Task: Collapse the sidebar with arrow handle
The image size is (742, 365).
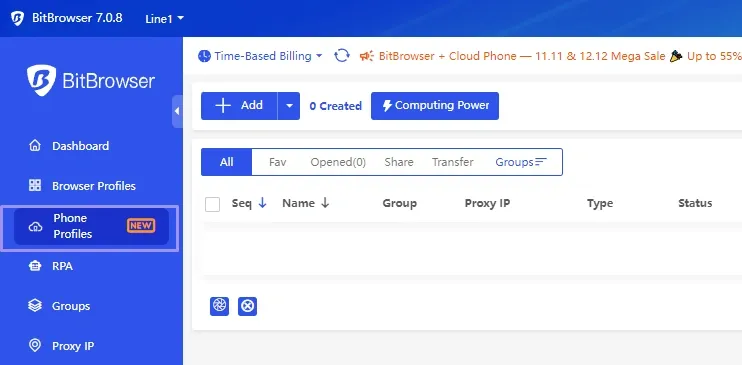Action: click(177, 111)
